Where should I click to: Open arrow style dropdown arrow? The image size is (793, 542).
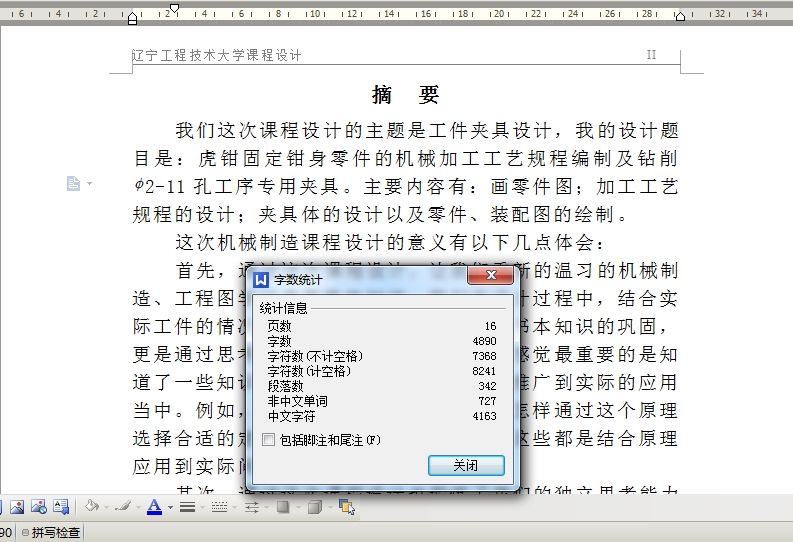[267, 507]
